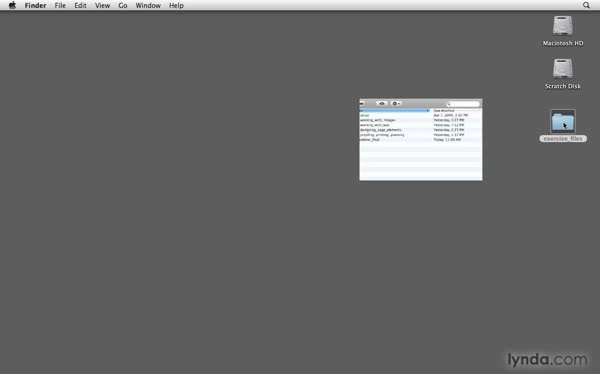
Task: Select the Scratch Disk drive icon
Action: [562, 69]
